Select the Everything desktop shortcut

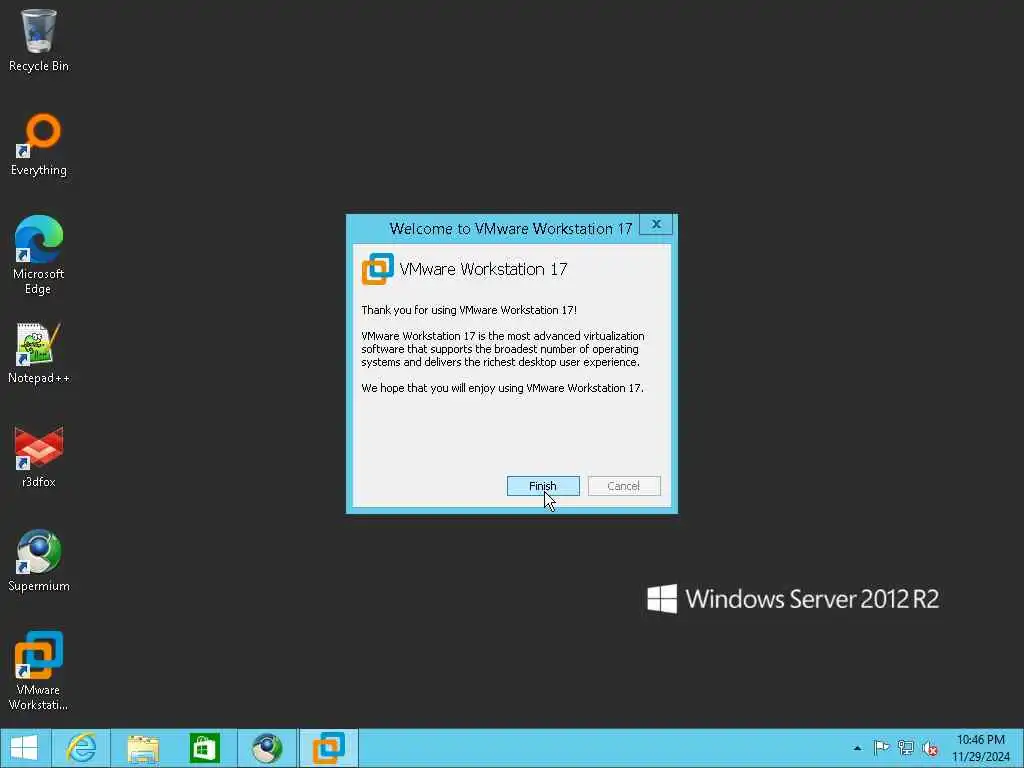coord(39,144)
